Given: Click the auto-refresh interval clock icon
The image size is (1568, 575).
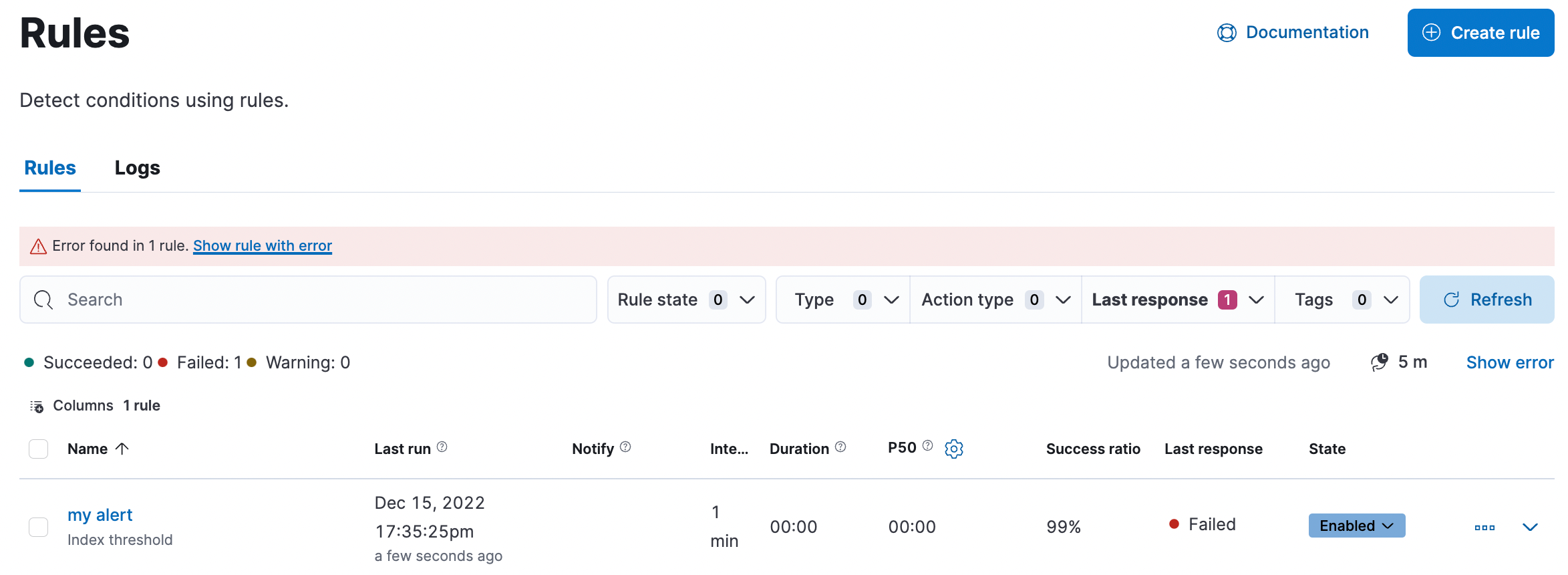Looking at the screenshot, I should pyautogui.click(x=1379, y=362).
